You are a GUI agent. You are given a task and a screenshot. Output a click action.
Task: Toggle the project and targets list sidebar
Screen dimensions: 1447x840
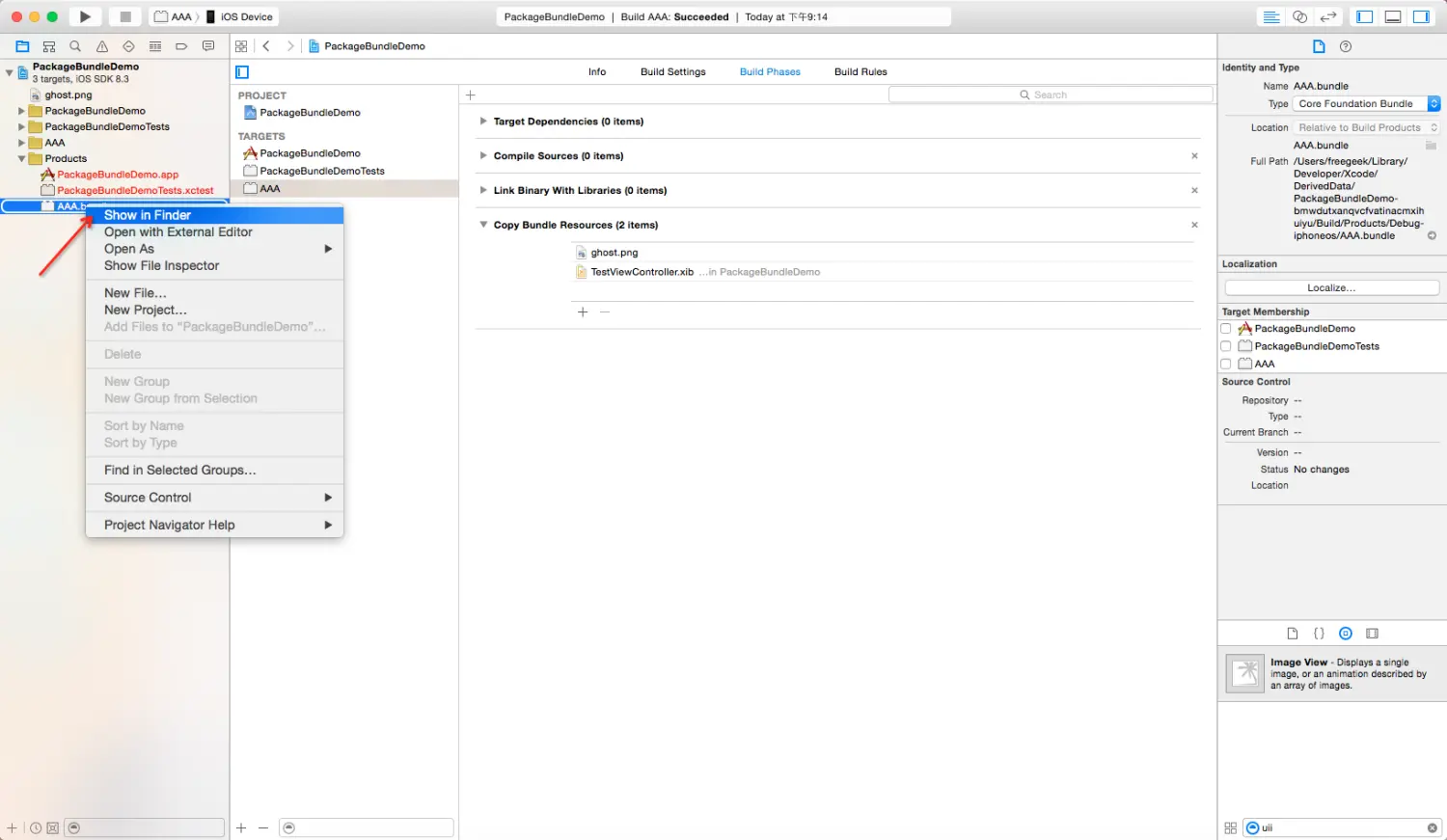[242, 72]
